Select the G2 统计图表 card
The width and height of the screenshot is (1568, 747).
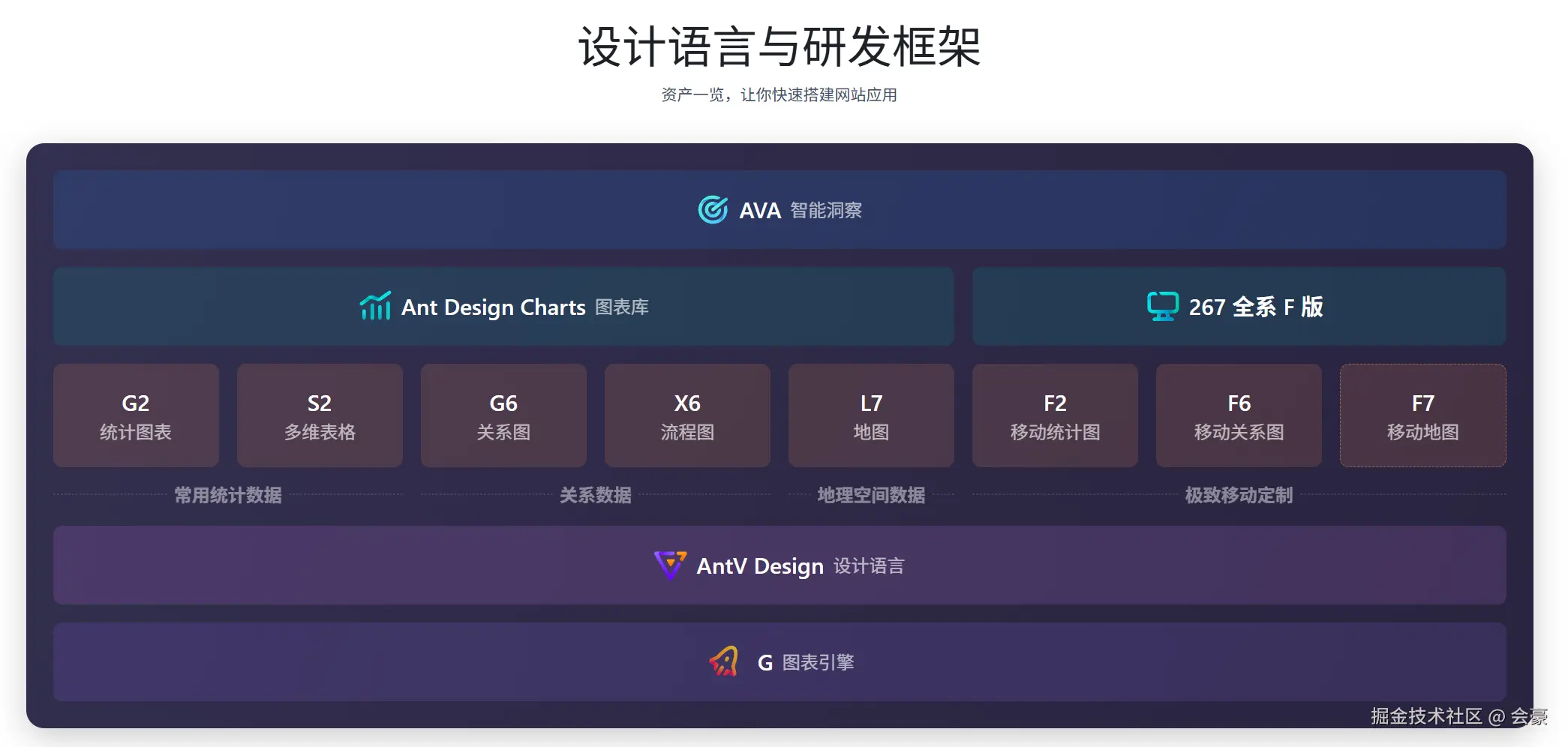click(x=136, y=415)
